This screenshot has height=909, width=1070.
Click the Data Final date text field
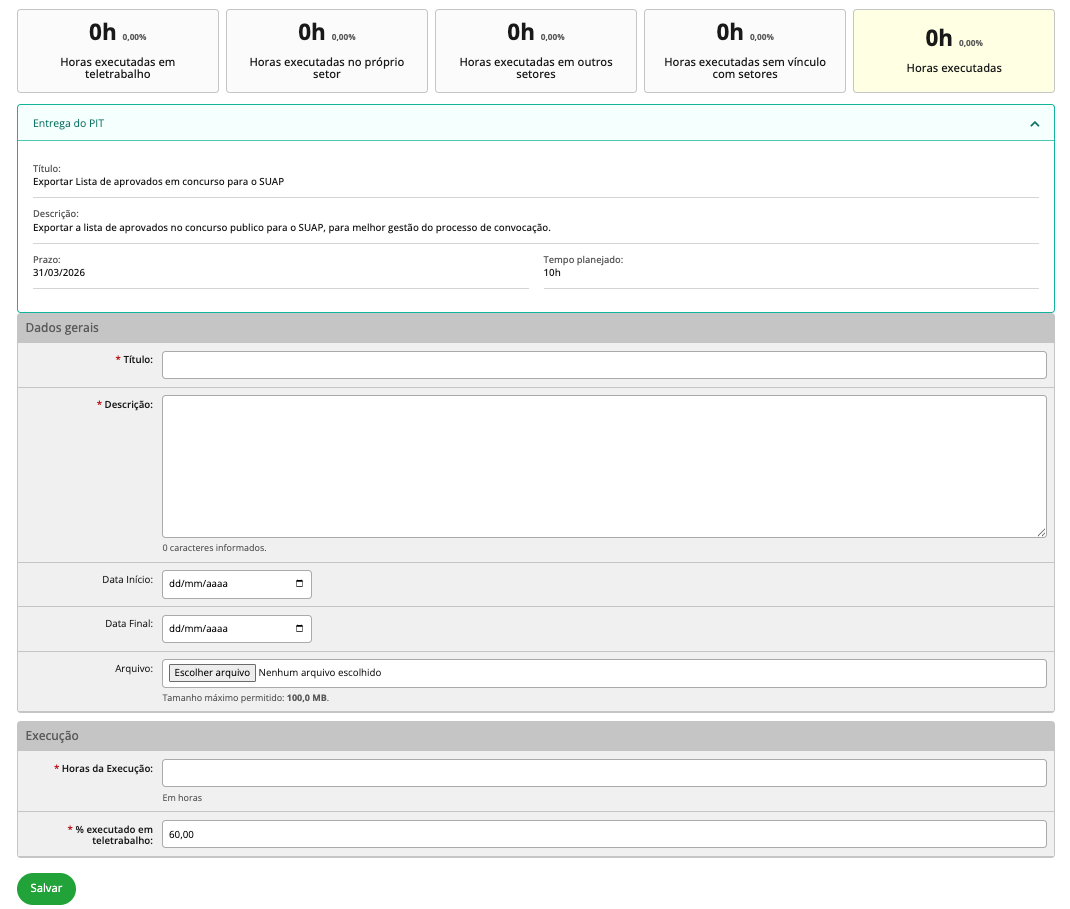point(225,629)
